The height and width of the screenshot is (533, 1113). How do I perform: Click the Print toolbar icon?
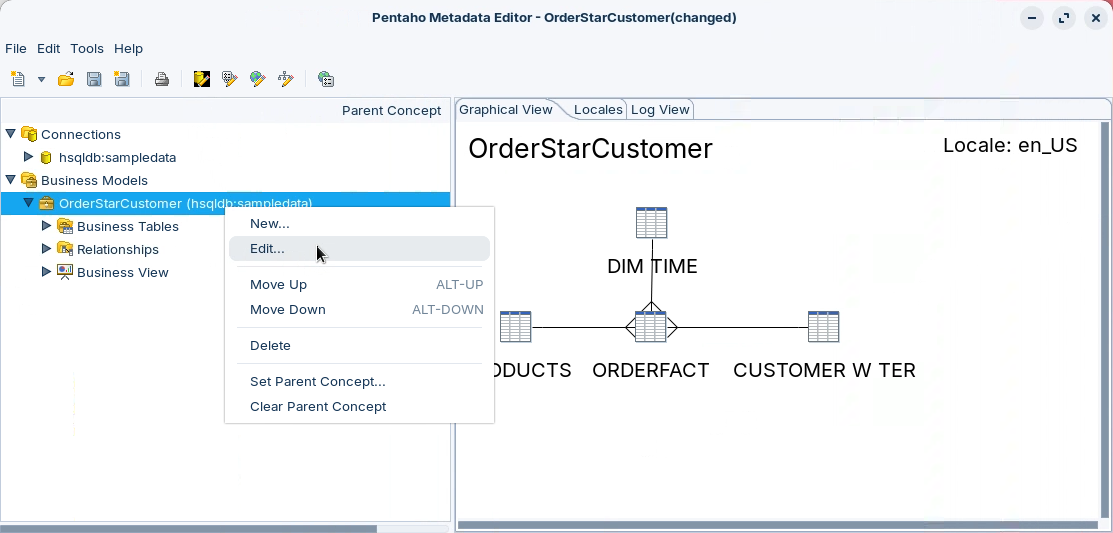pyautogui.click(x=161, y=79)
